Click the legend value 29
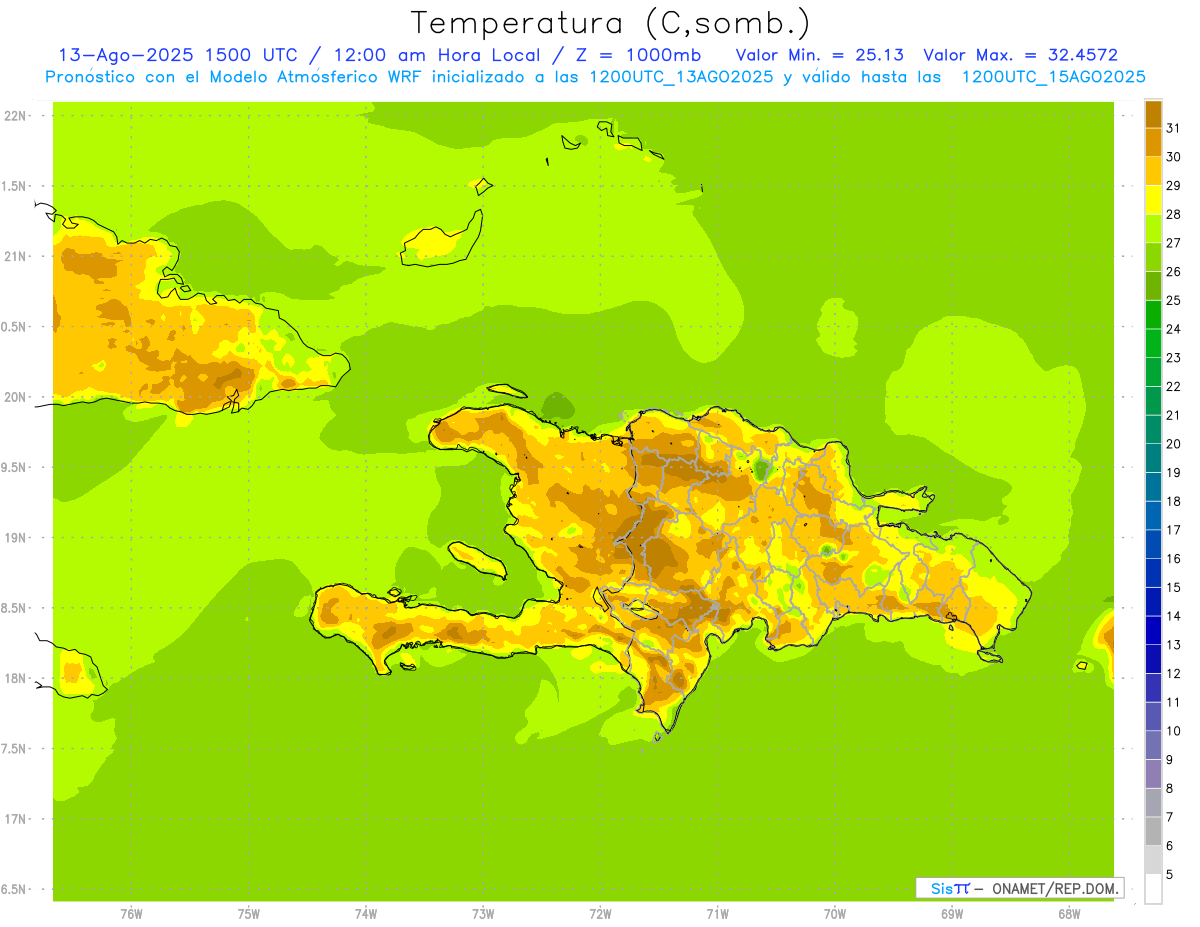 point(1174,185)
